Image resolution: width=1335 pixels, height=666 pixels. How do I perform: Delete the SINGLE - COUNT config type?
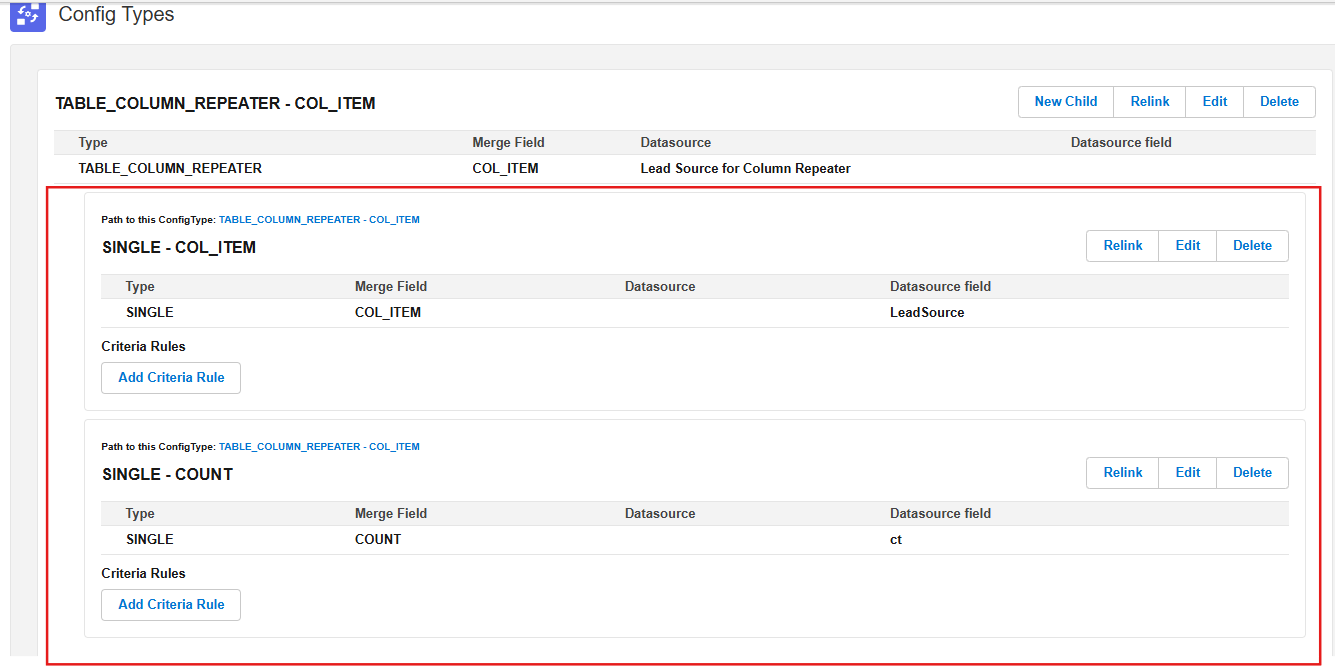1252,473
